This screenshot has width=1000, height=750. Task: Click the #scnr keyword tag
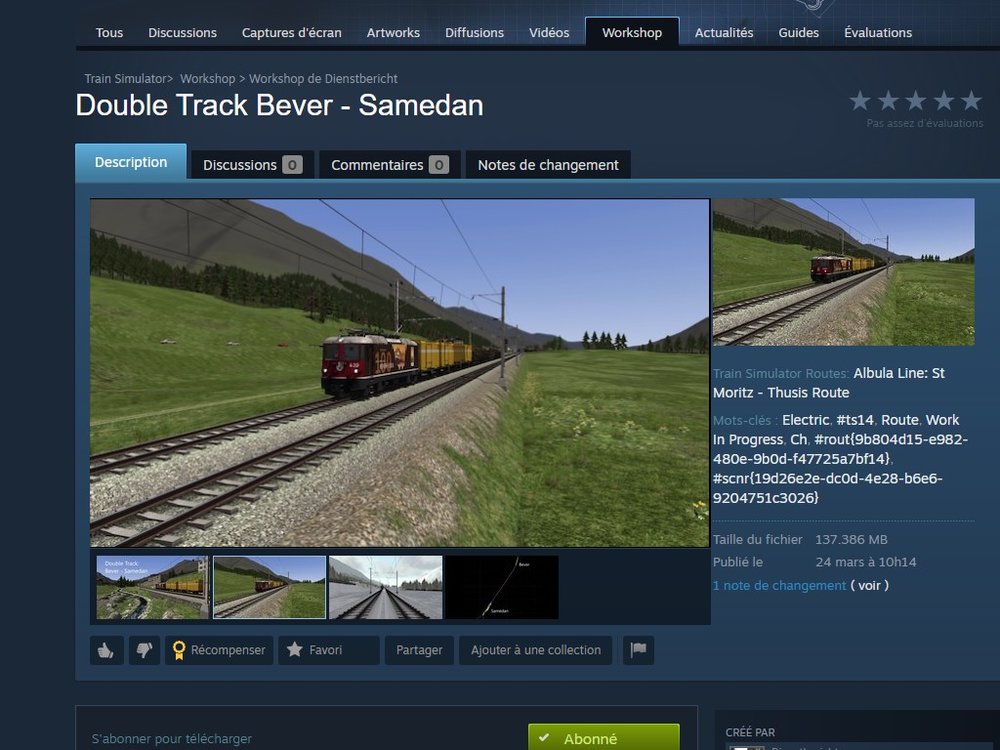(828, 488)
